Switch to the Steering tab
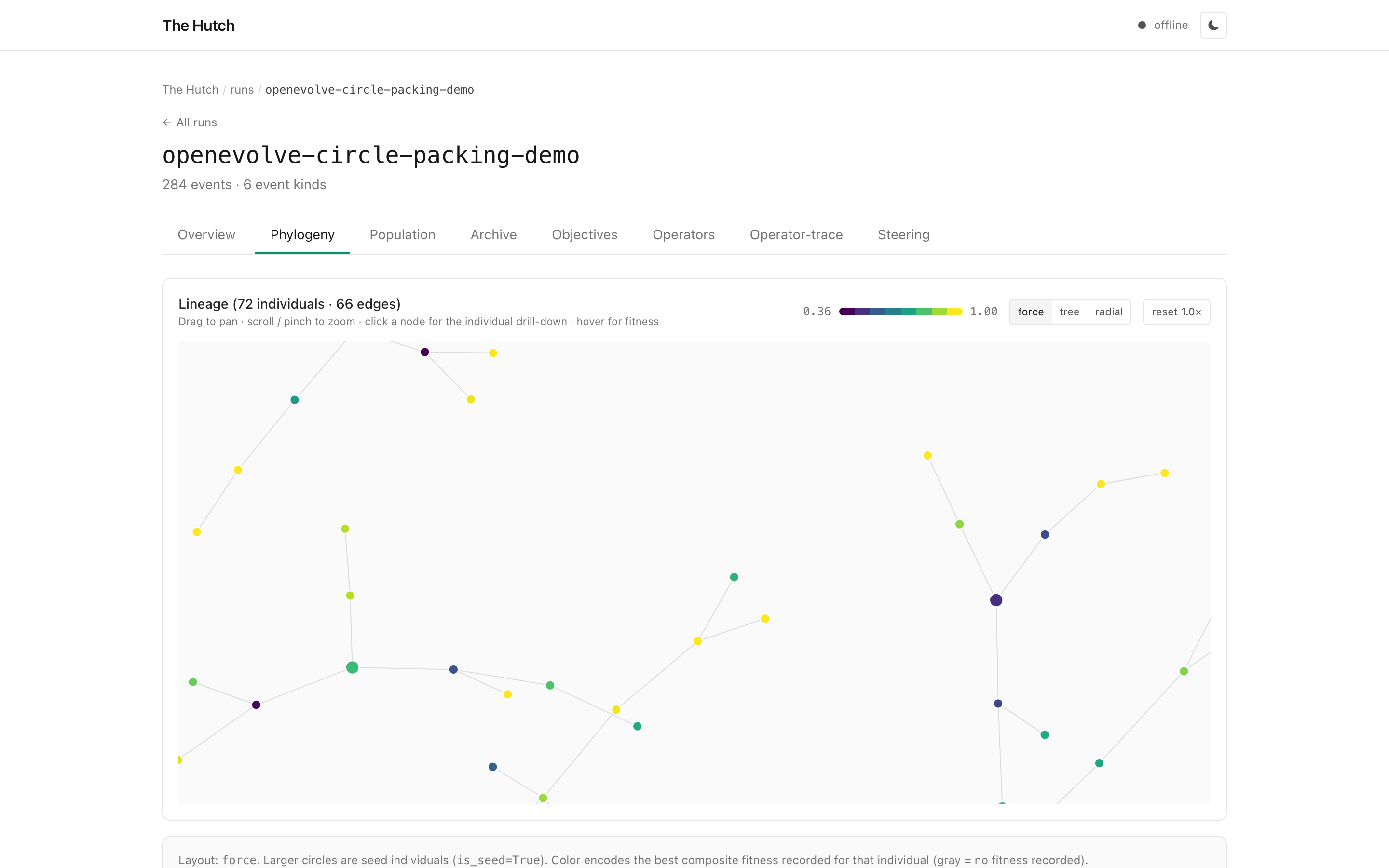1389x868 pixels. pyautogui.click(x=903, y=235)
